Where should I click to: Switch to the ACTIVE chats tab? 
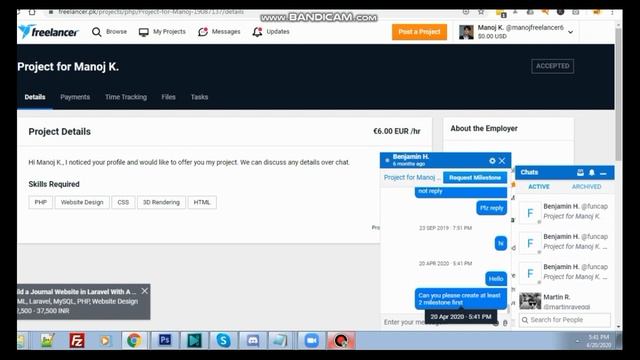pos(539,187)
